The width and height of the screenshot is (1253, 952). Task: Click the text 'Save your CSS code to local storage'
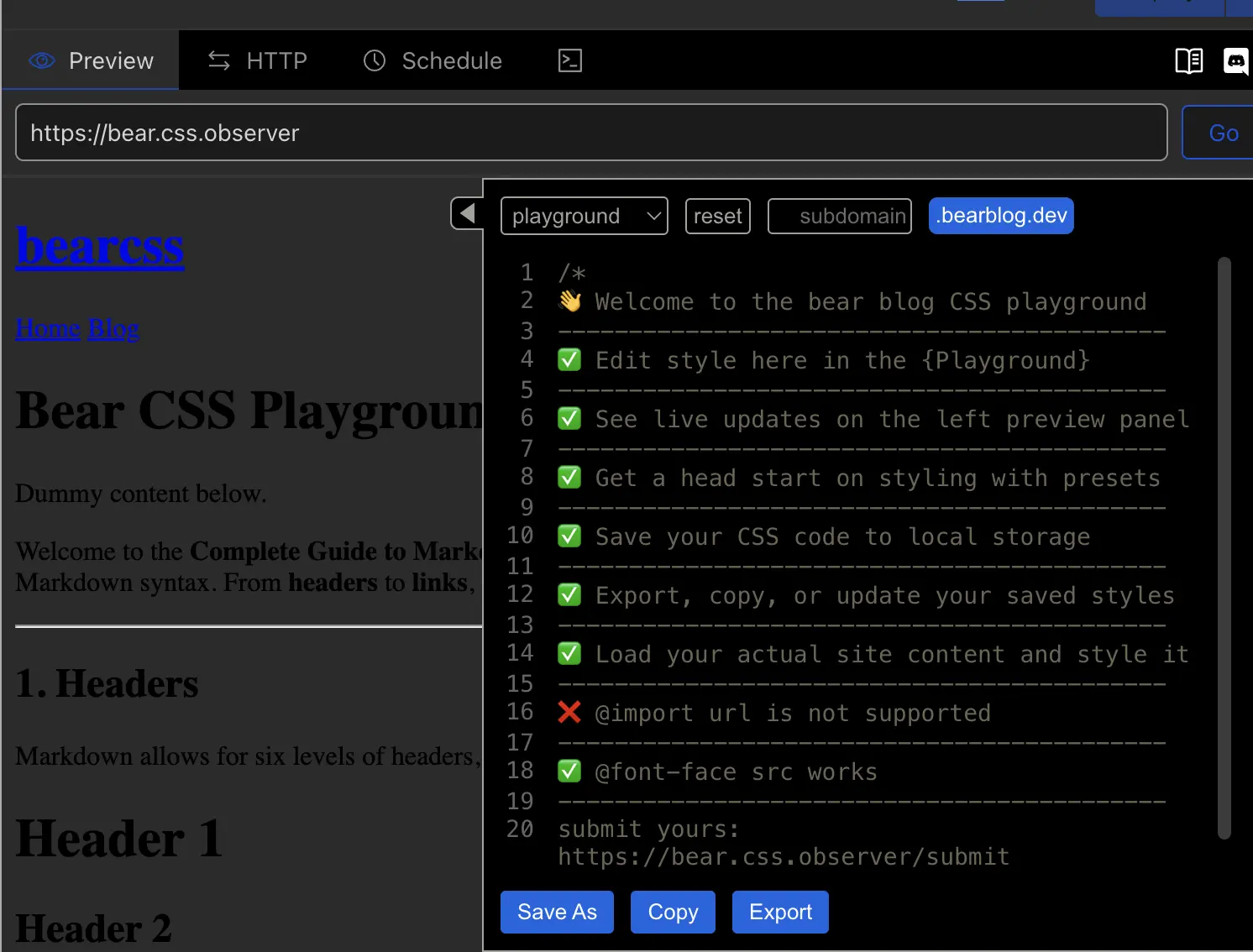842,536
